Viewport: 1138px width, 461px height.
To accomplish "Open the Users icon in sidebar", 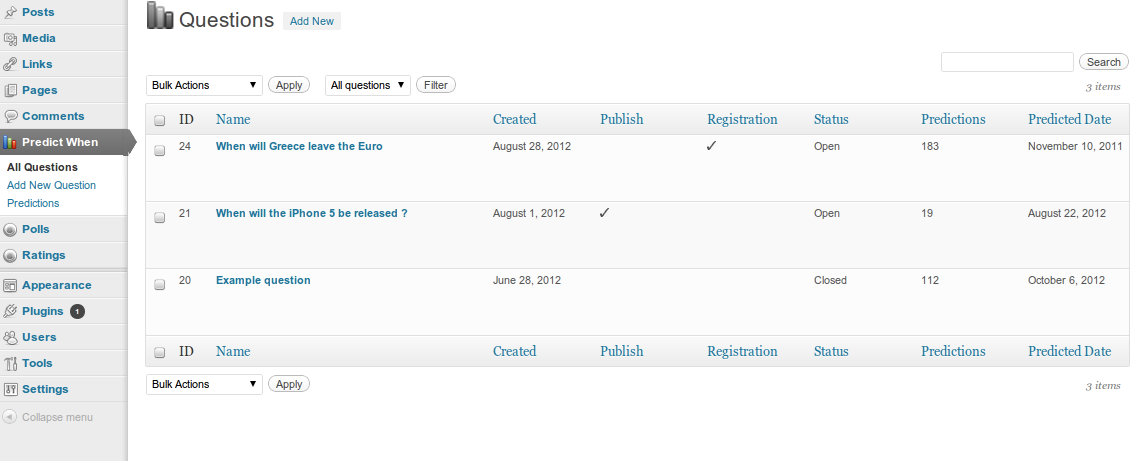I will pyautogui.click(x=10, y=338).
